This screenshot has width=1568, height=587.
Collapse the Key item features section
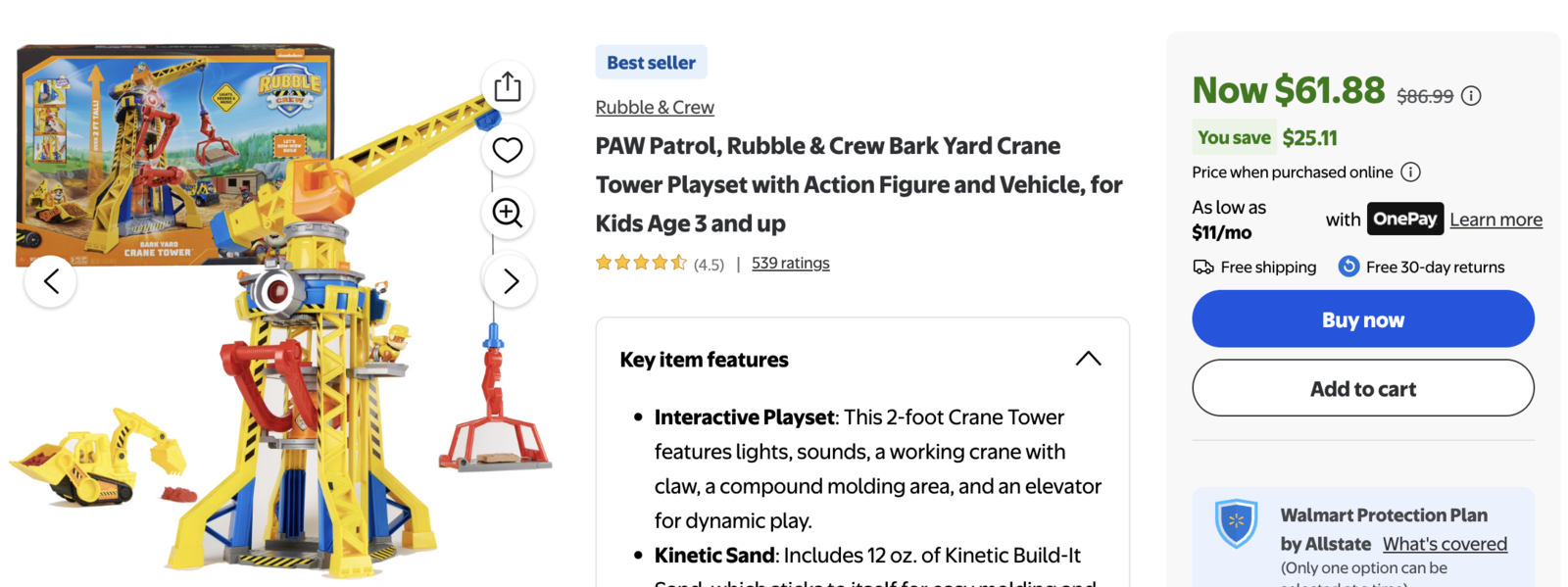click(1088, 359)
